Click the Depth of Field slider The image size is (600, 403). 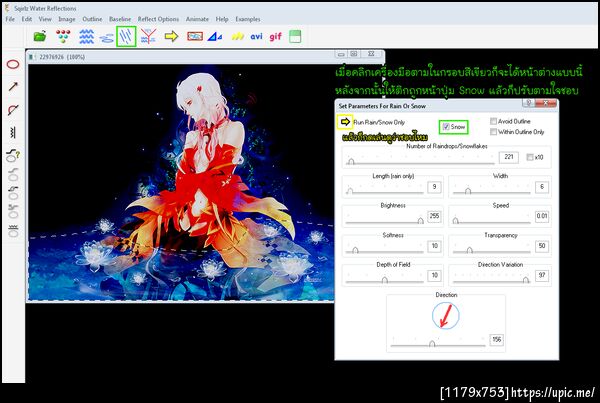[384, 280]
